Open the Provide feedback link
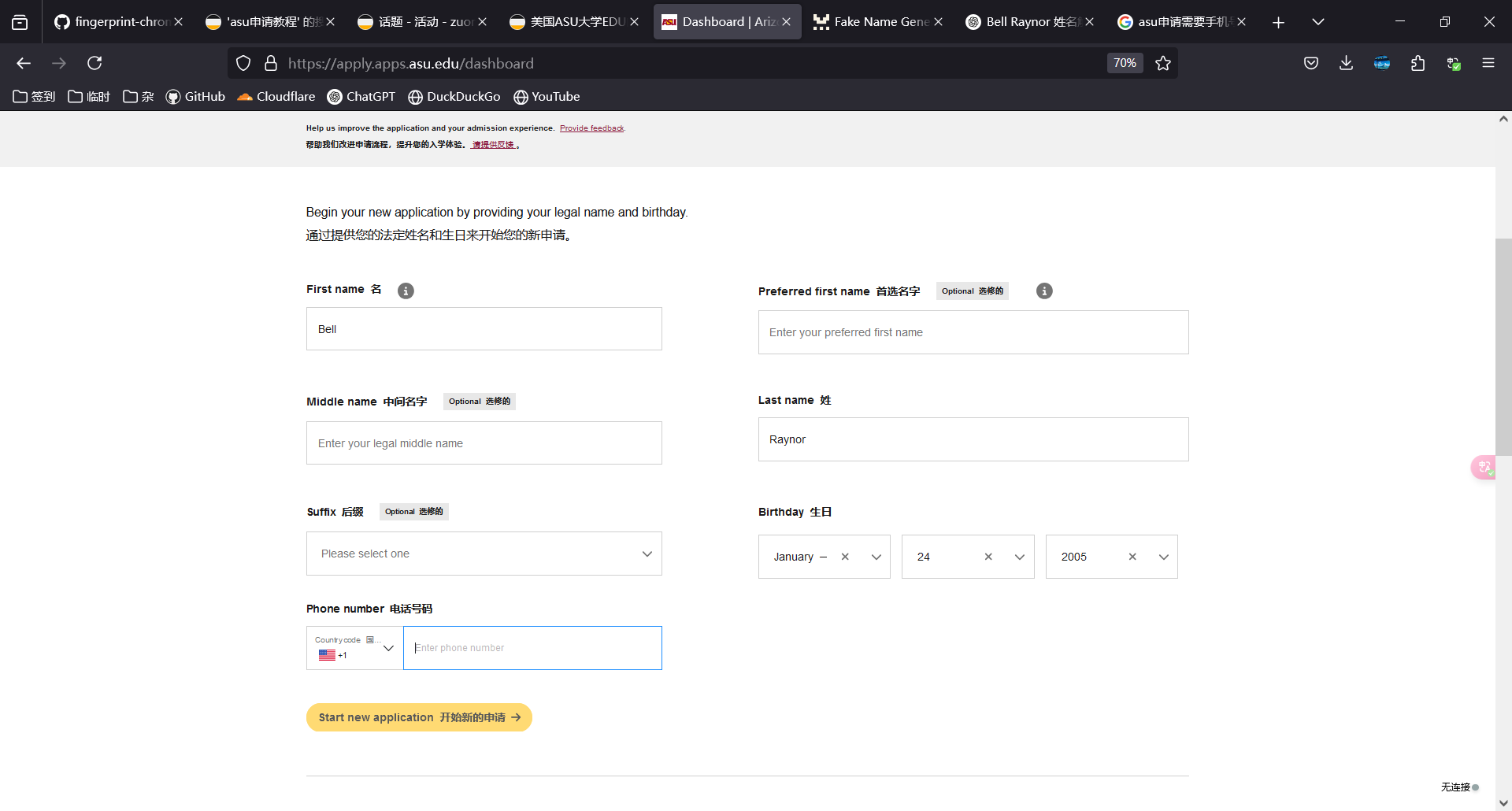Viewport: 1512px width, 811px height. click(591, 128)
